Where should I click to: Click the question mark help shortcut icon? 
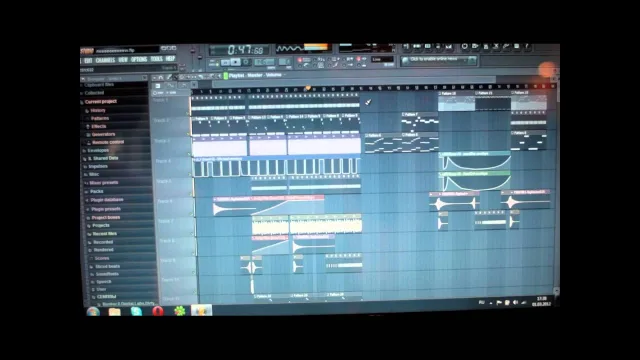(527, 46)
